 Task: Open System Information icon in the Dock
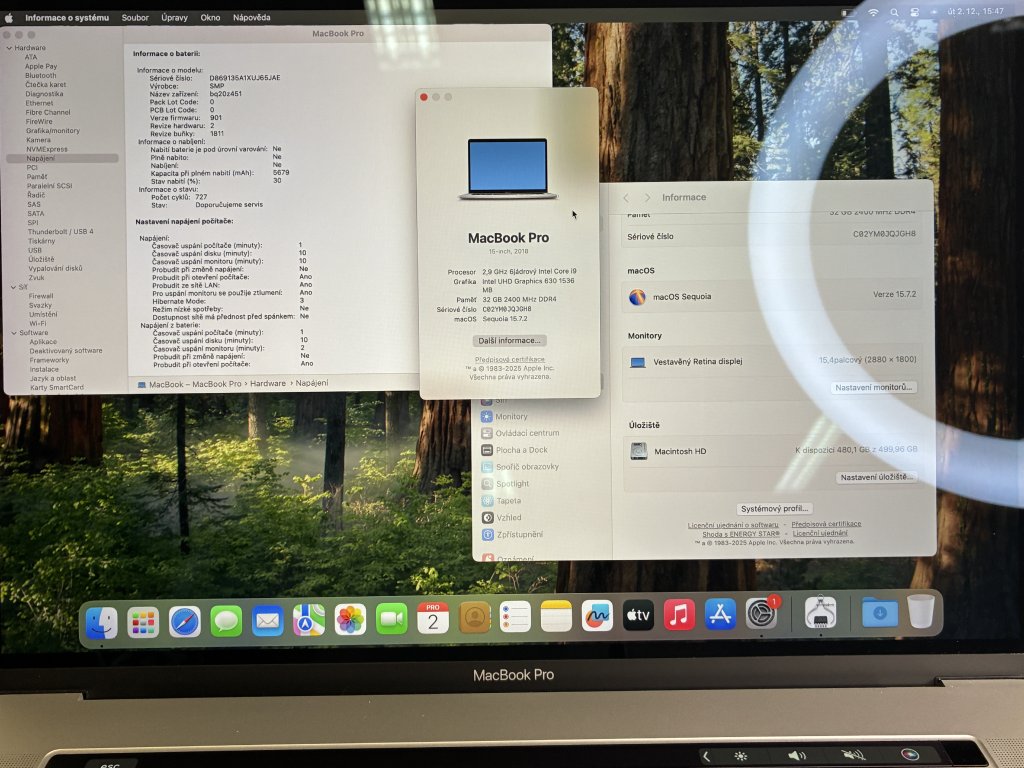[x=820, y=613]
